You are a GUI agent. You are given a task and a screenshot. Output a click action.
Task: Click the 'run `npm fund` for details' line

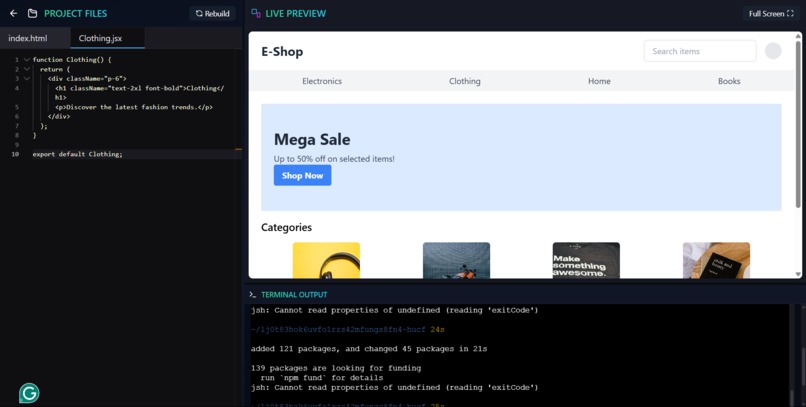322,378
